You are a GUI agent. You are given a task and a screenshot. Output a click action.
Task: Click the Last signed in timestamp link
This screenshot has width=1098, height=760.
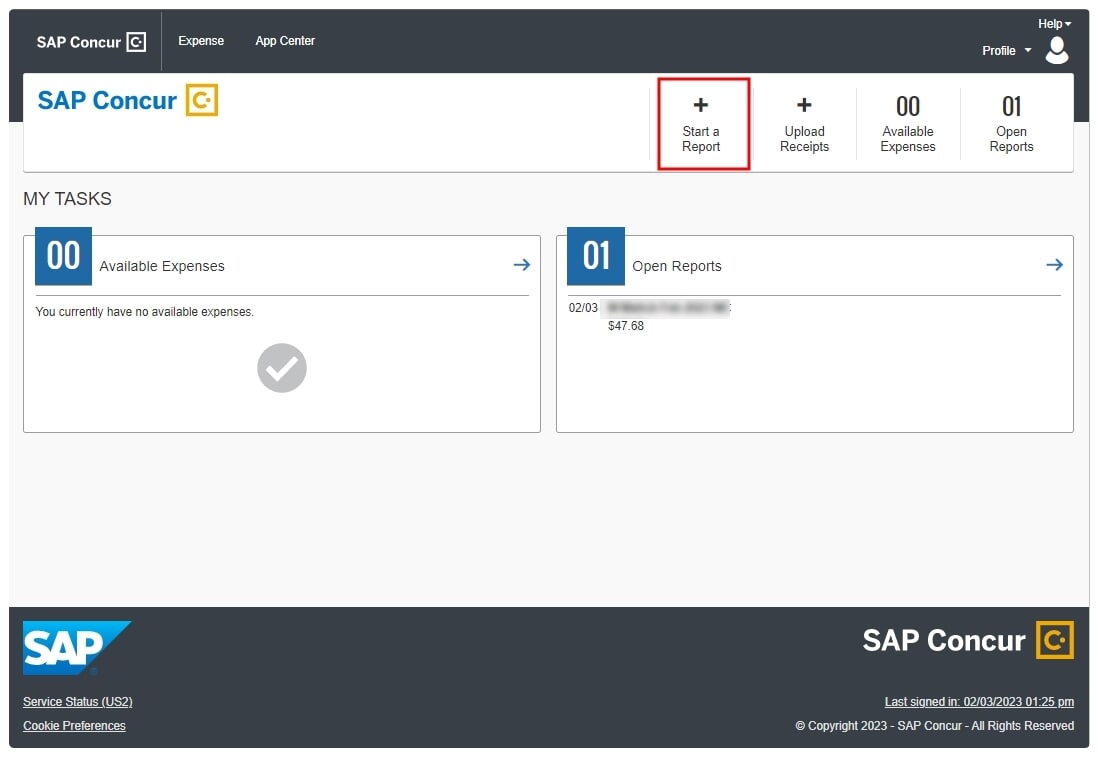pos(978,701)
